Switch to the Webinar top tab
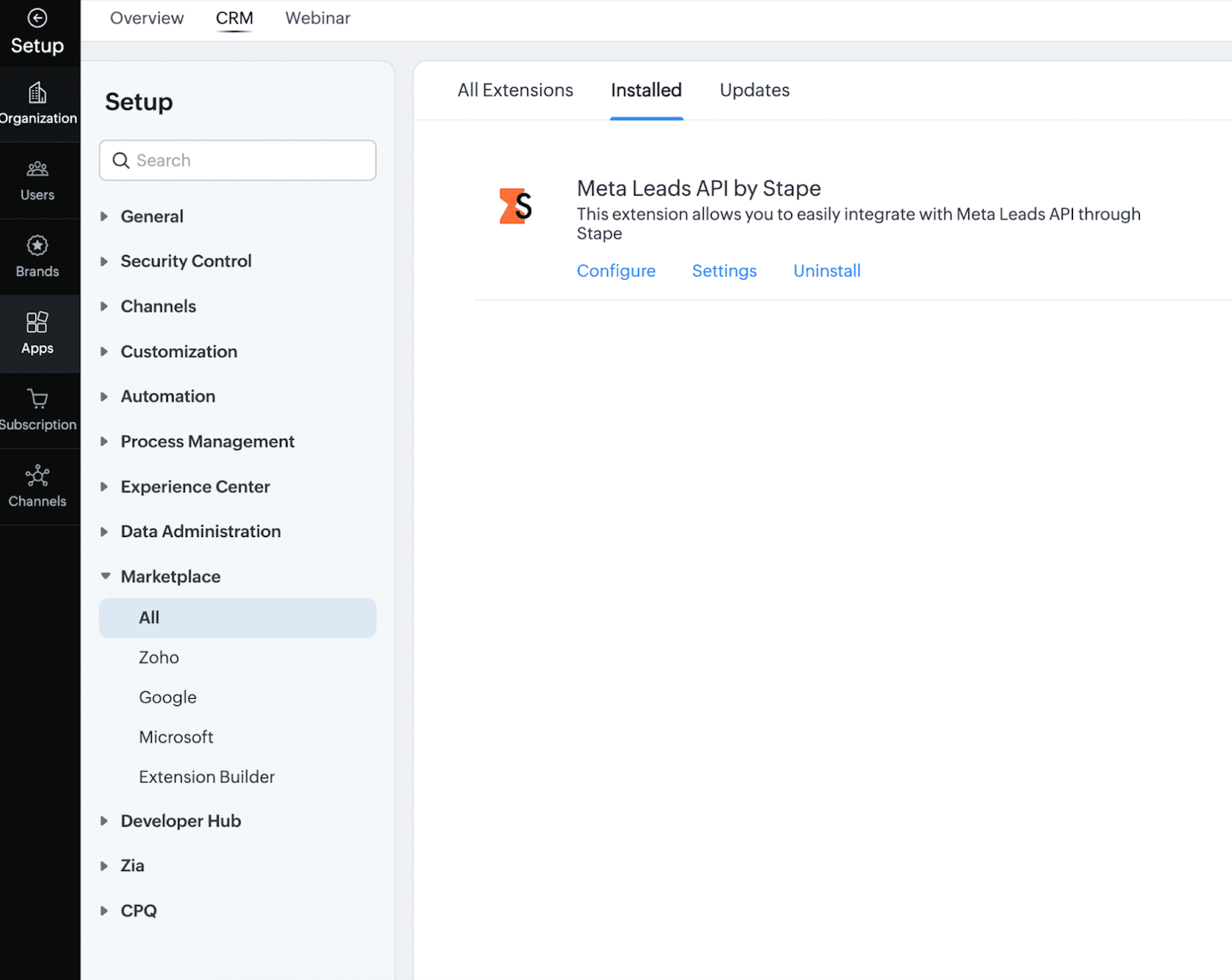 tap(318, 18)
